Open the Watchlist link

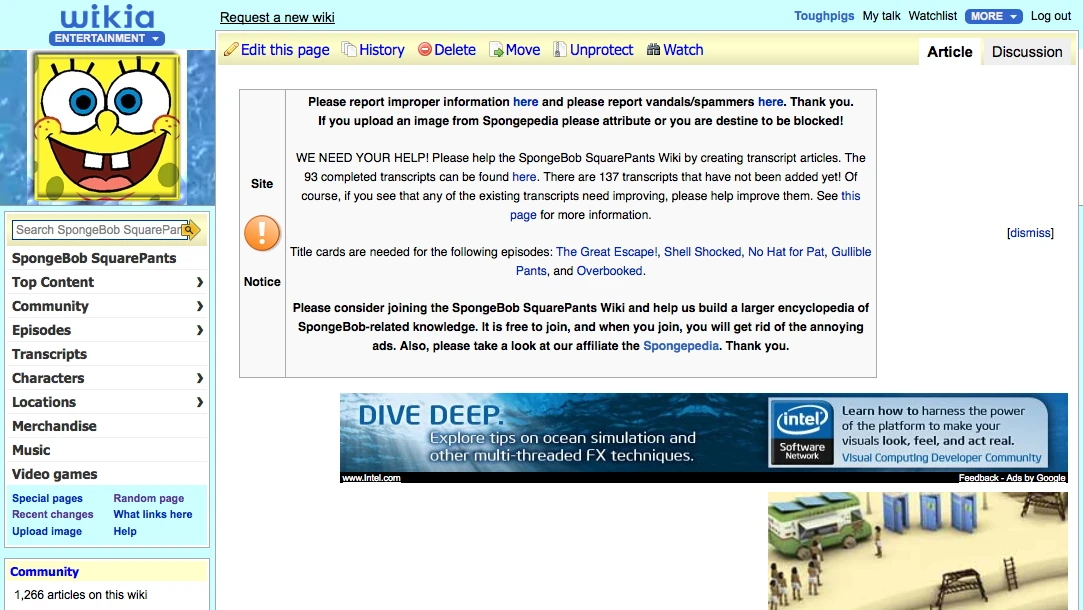pos(932,16)
